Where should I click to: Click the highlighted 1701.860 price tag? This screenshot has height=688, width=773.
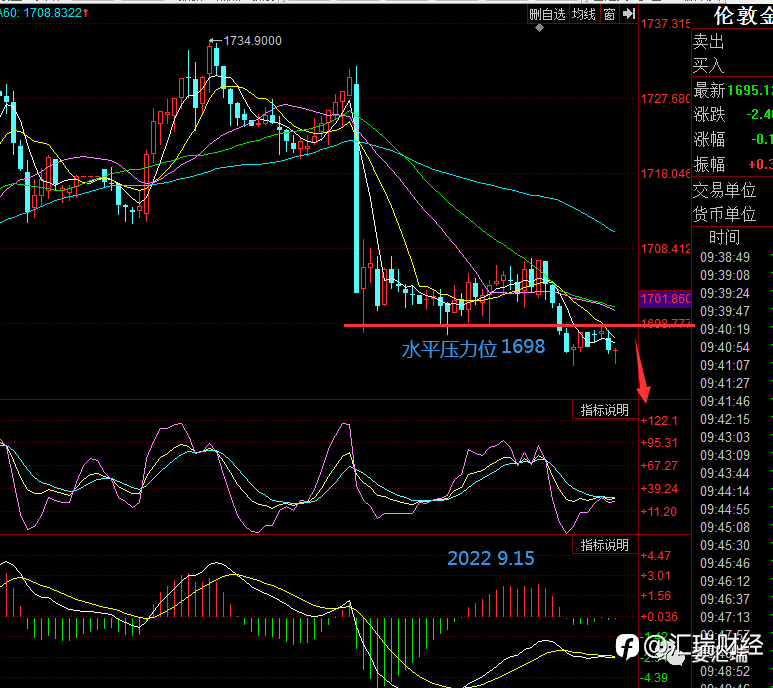click(666, 299)
